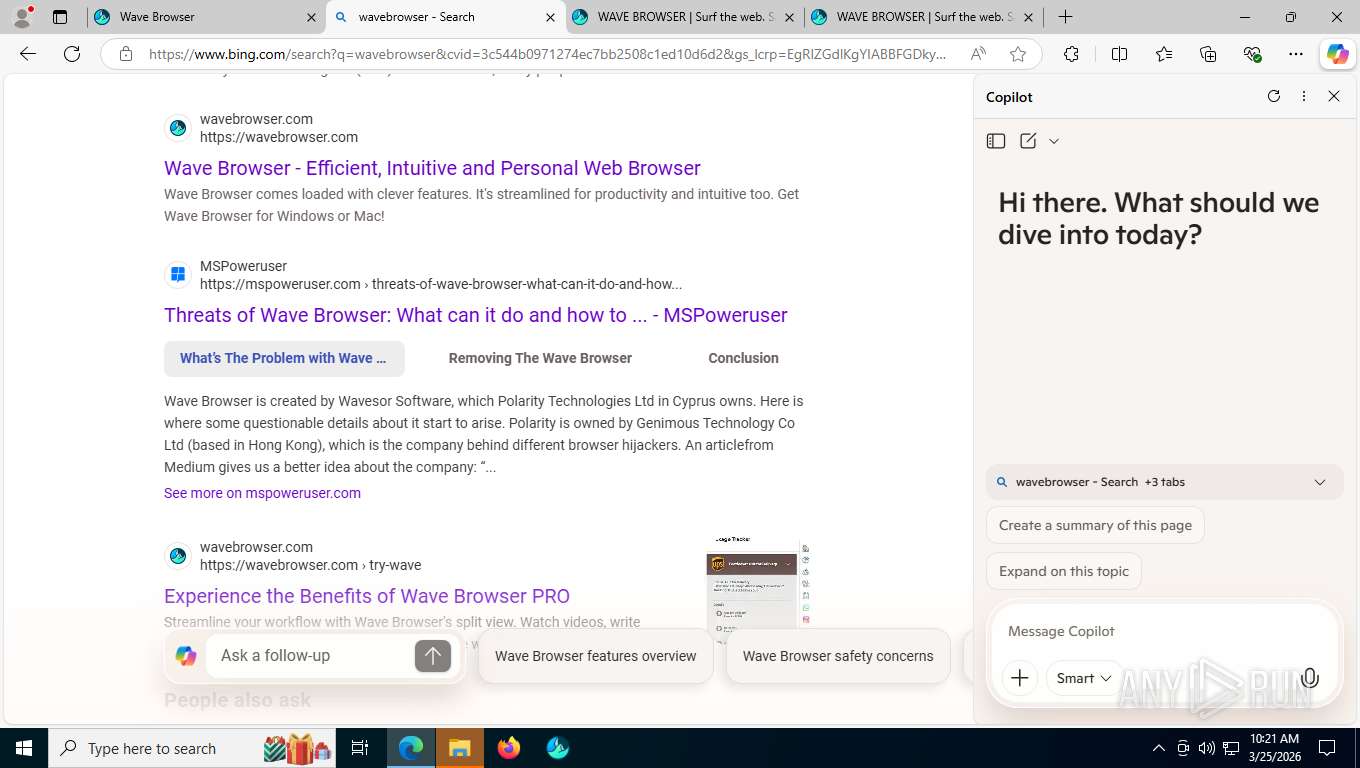Image resolution: width=1360 pixels, height=768 pixels.
Task: Open the Smart mode dropdown
Action: point(1084,678)
